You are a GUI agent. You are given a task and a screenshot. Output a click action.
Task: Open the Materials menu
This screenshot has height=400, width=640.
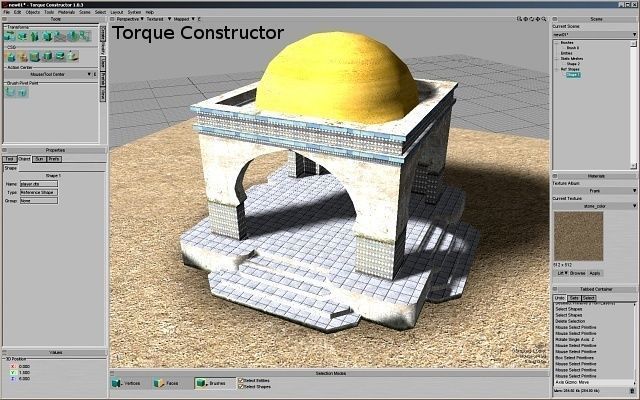pyautogui.click(x=67, y=12)
